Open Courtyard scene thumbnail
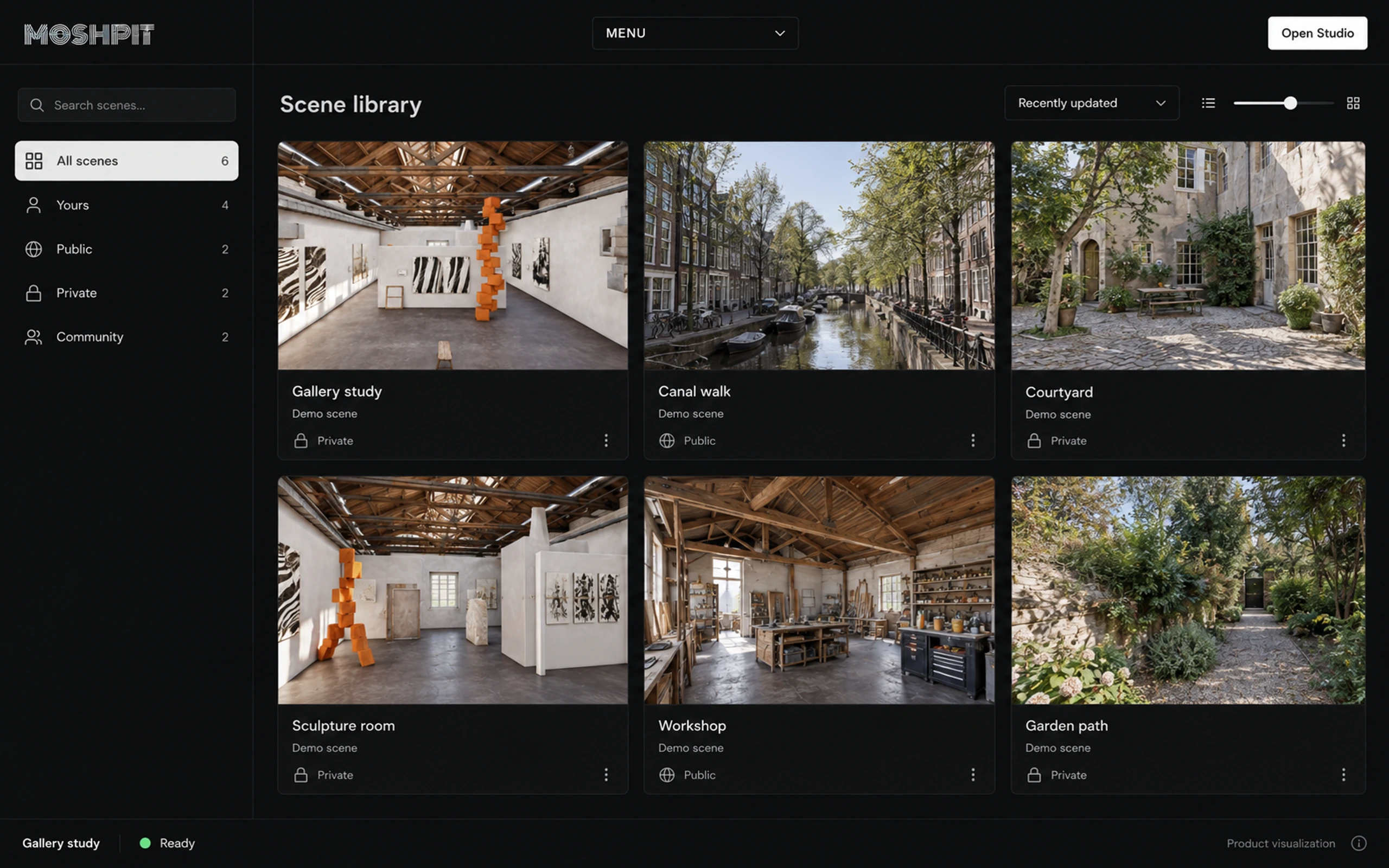Screen dimensions: 1389x868 click(x=1188, y=256)
